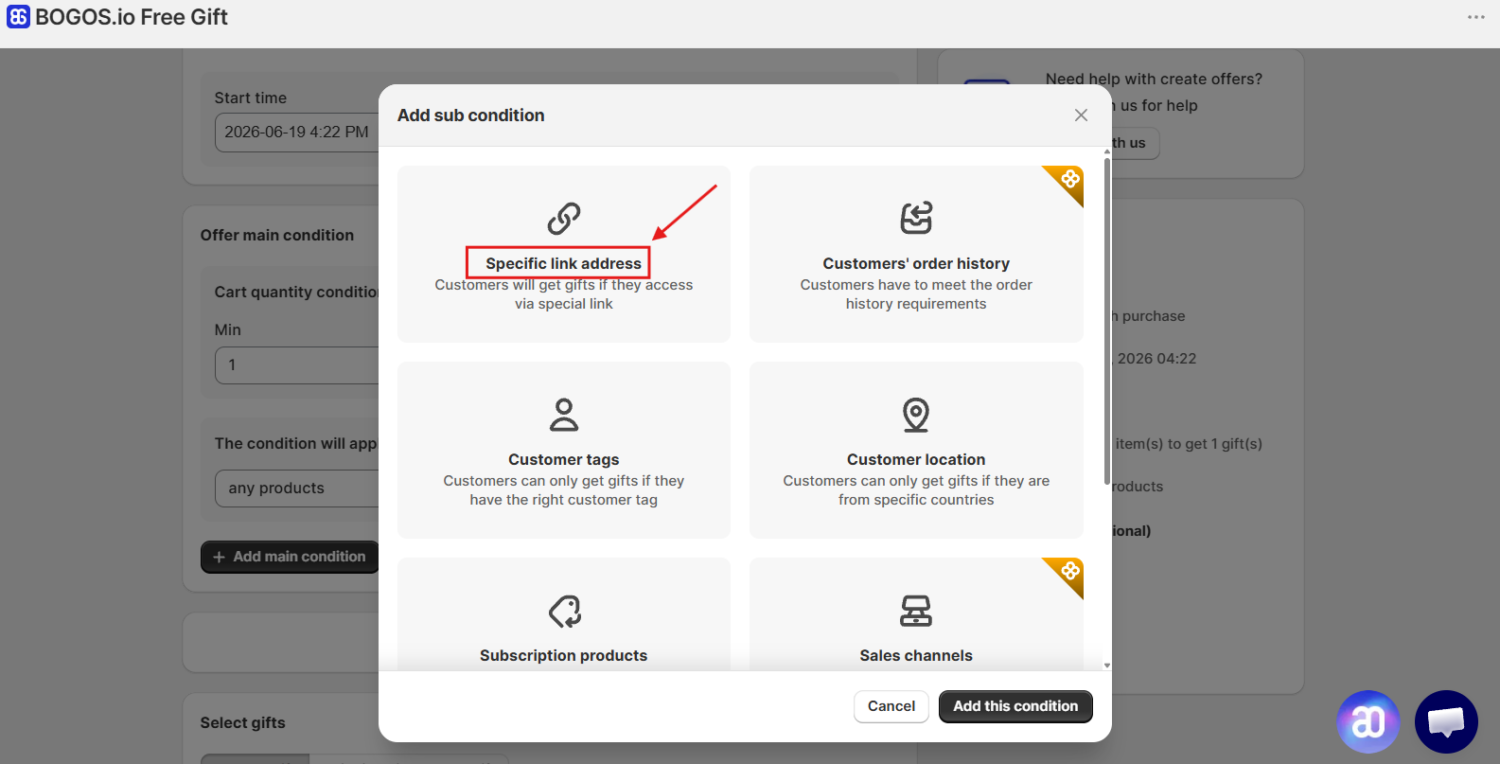Viewport: 1500px width, 764px height.
Task: Open the any products dropdown
Action: [297, 488]
